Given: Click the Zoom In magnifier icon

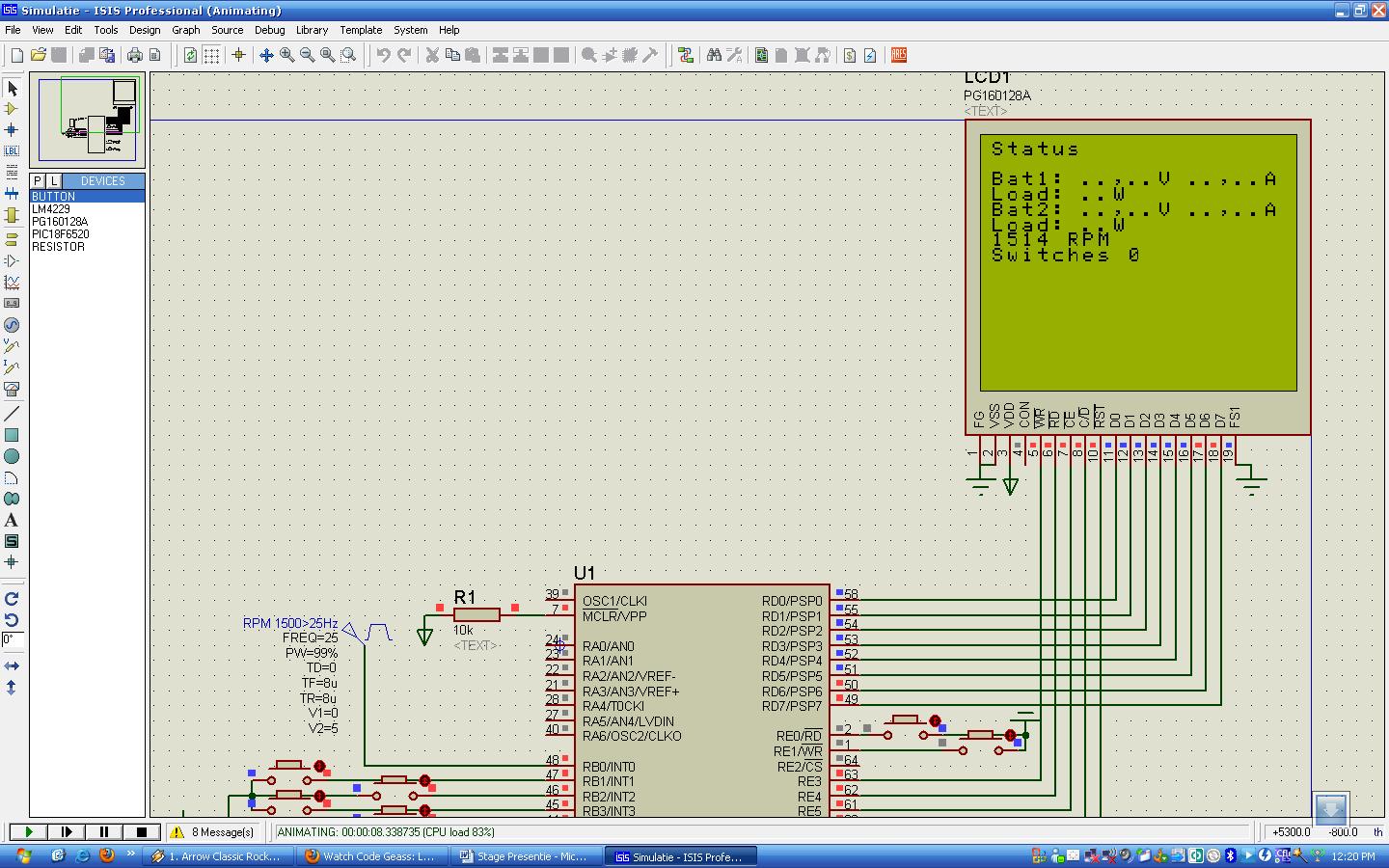Looking at the screenshot, I should click(286, 55).
